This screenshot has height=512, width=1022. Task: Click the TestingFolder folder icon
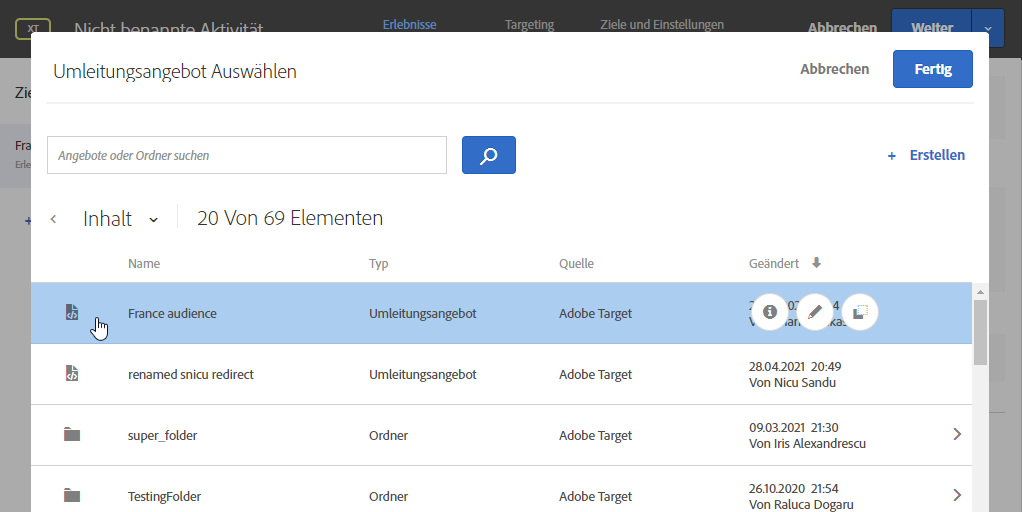point(71,495)
